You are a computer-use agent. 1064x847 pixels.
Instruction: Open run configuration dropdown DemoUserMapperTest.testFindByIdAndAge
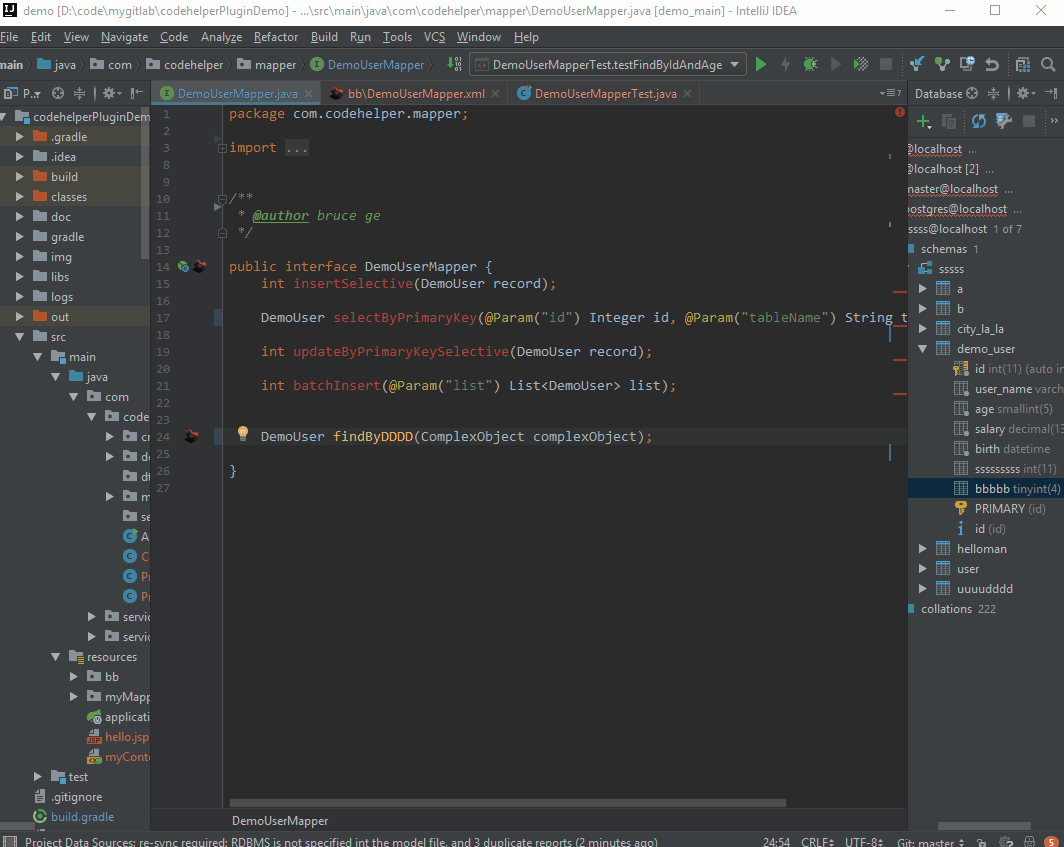coord(608,64)
